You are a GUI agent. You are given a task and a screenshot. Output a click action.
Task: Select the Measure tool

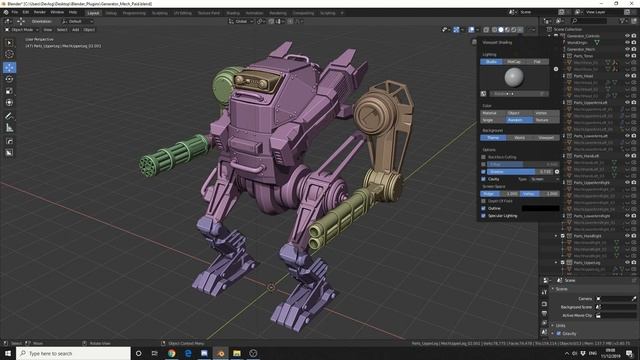[9, 128]
